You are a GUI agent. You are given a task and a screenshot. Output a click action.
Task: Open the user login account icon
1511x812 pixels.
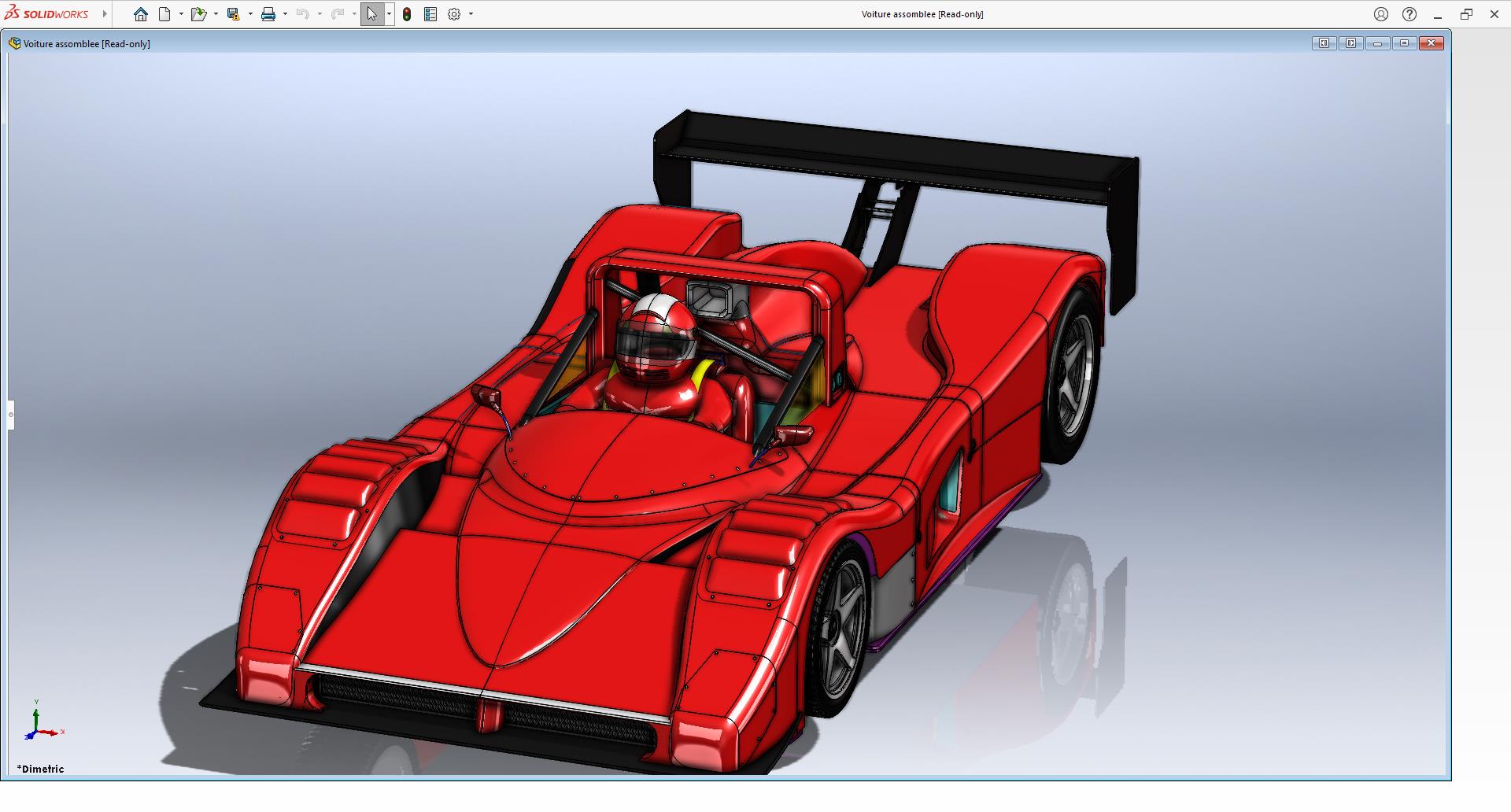[1381, 14]
